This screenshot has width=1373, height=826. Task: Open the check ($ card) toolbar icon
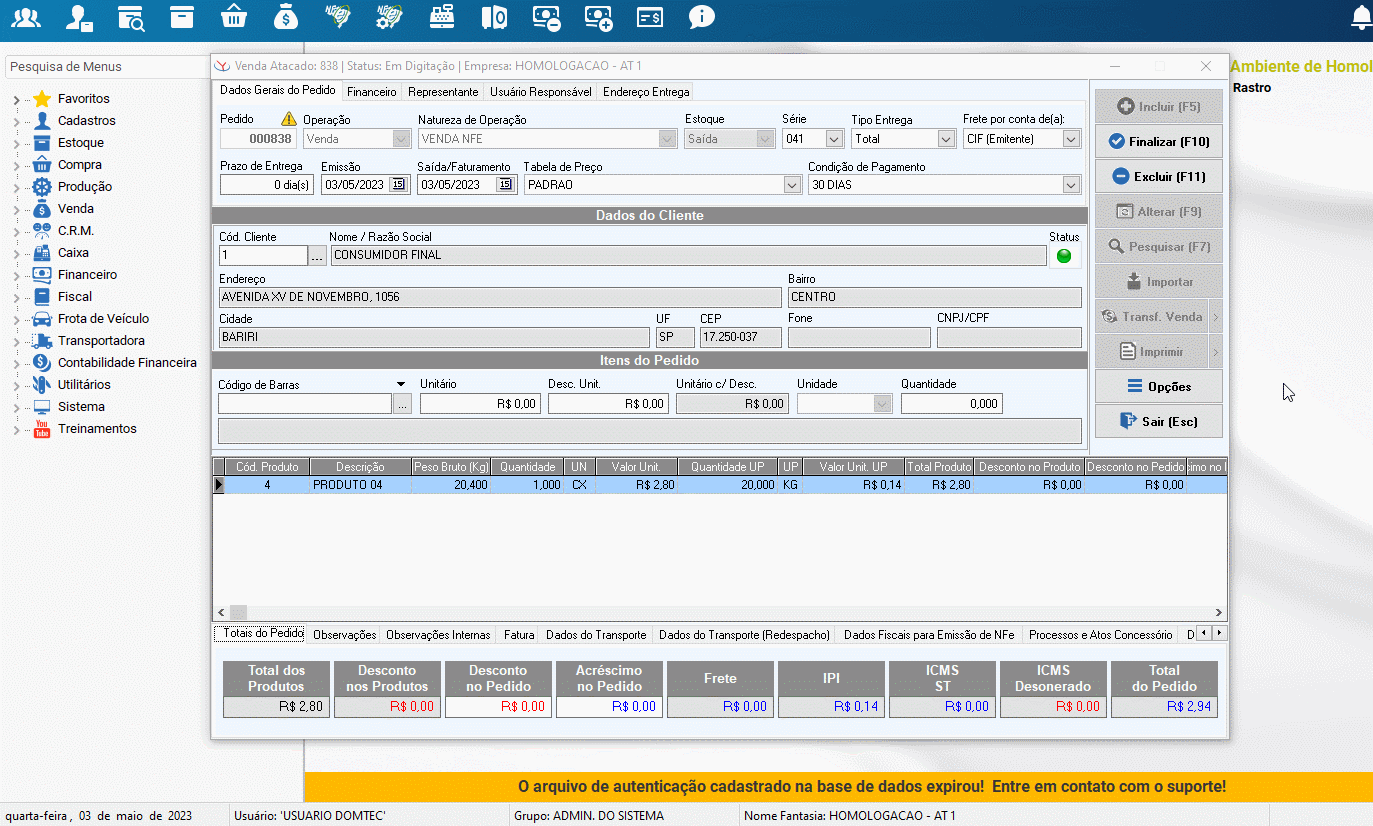[x=650, y=17]
